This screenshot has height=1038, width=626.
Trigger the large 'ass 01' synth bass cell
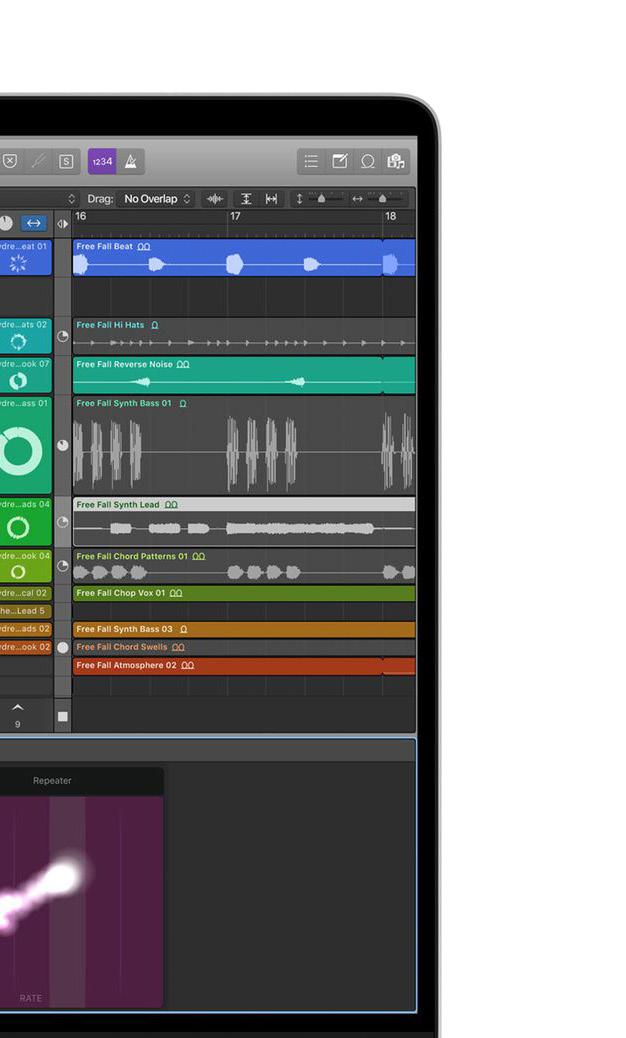coord(24,446)
